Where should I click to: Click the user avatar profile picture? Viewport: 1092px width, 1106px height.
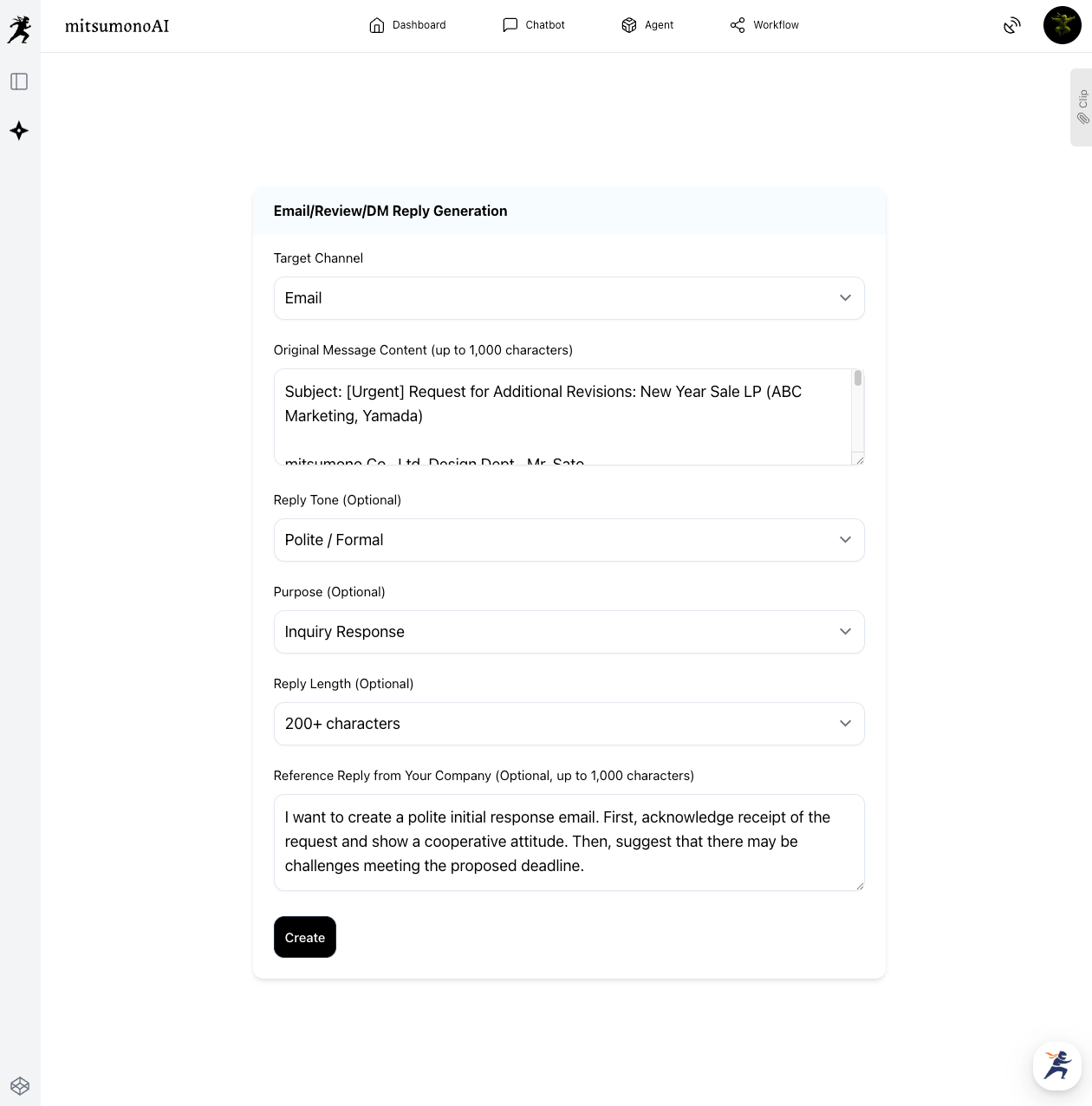1062,25
